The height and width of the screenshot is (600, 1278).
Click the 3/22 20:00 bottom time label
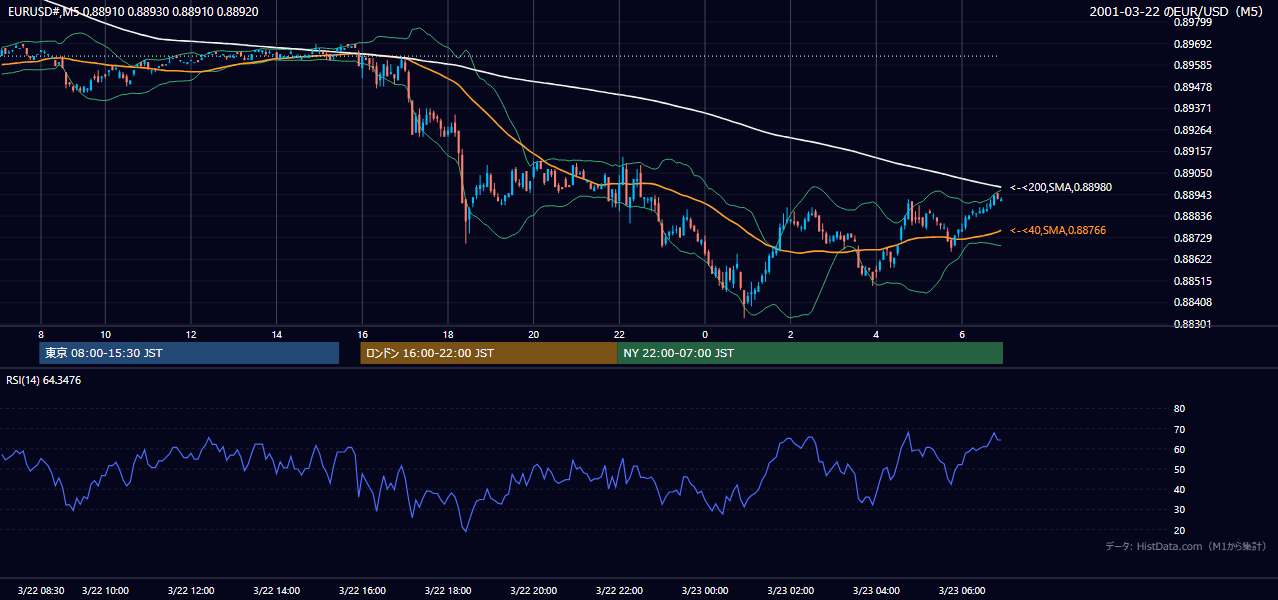[534, 590]
